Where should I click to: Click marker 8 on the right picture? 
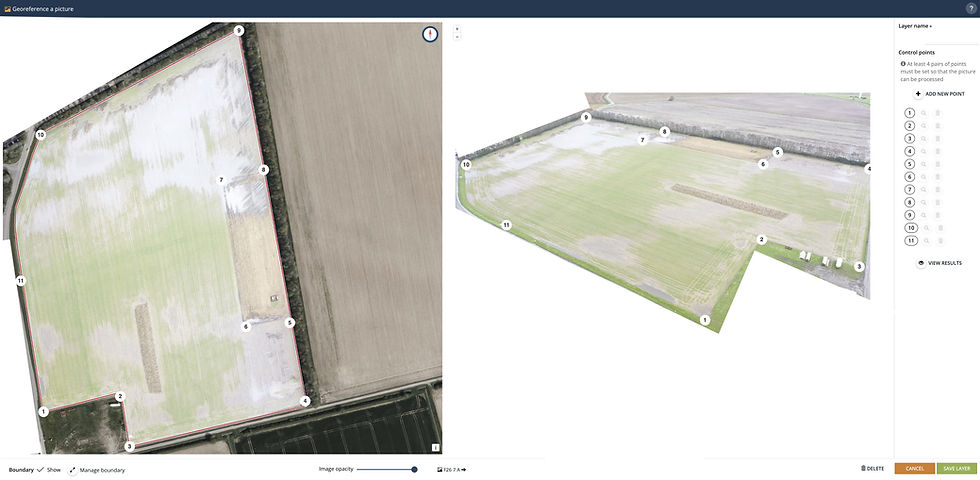pyautogui.click(x=665, y=131)
